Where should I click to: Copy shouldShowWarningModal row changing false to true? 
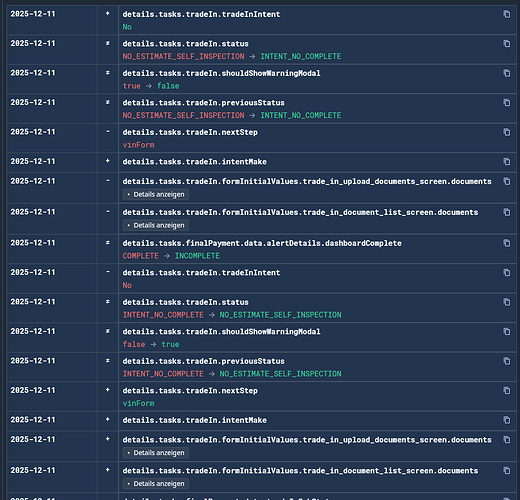tap(507, 332)
